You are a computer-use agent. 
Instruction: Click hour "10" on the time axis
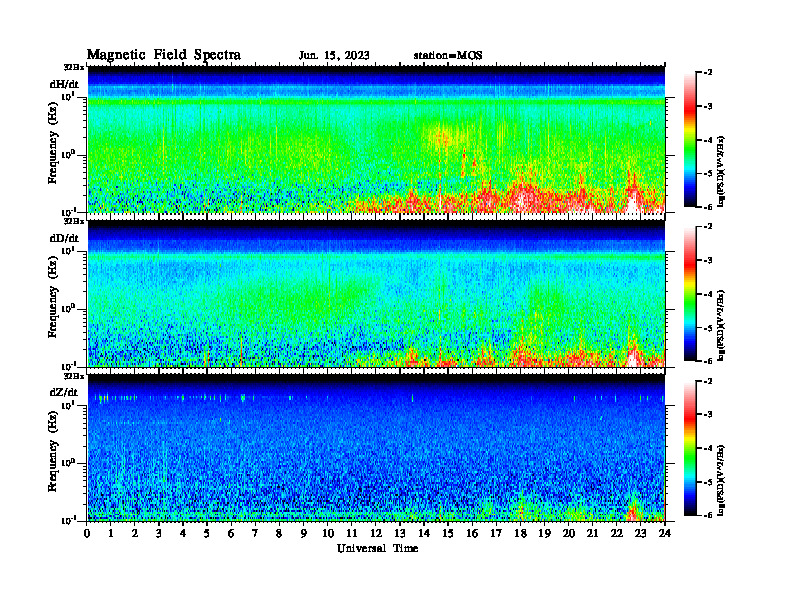(x=328, y=533)
